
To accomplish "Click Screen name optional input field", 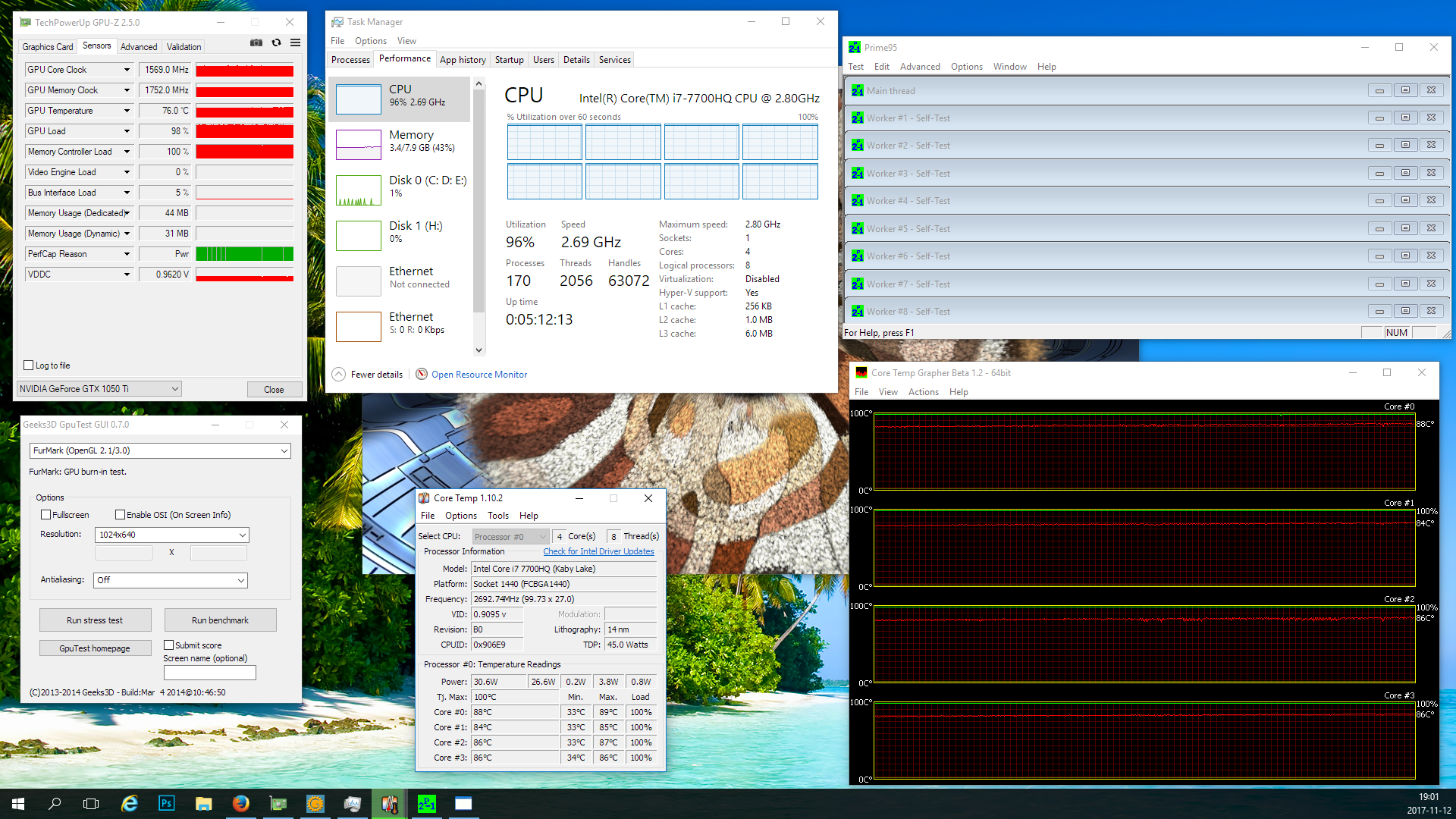I will pos(210,673).
